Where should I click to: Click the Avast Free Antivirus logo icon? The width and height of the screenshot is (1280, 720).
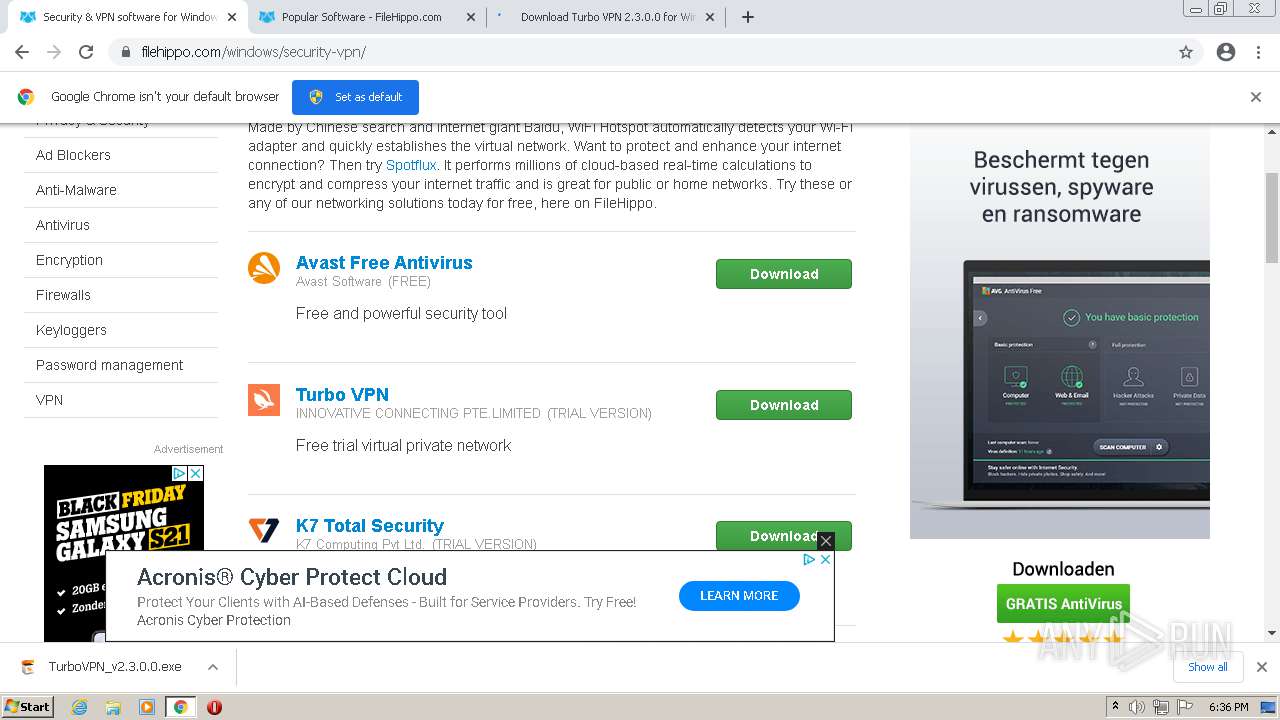264,268
